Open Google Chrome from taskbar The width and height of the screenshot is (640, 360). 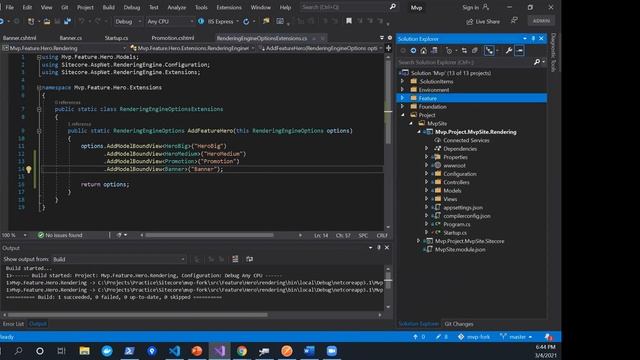click(x=242, y=351)
